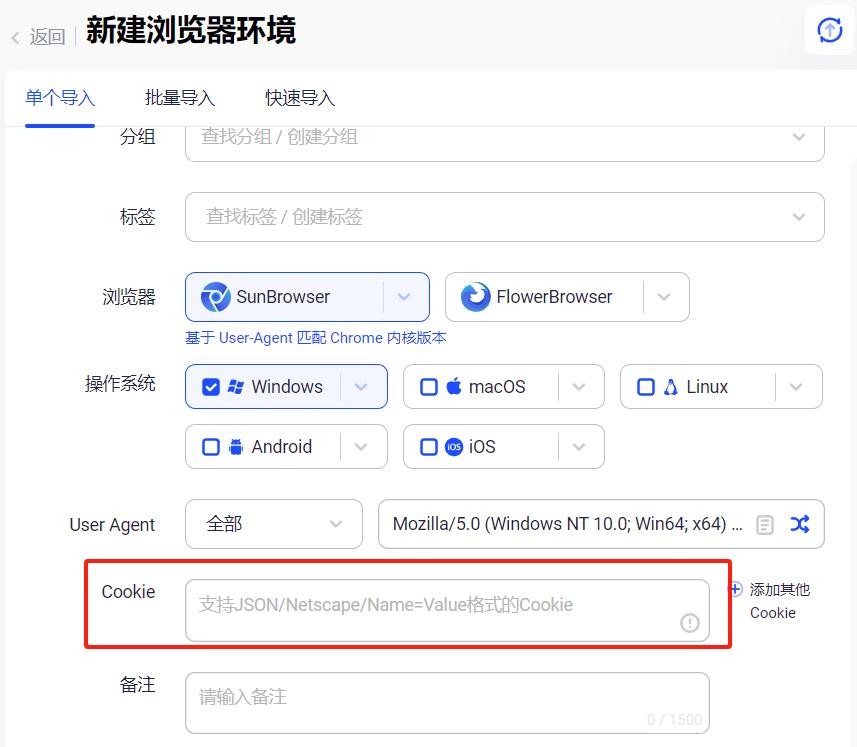
Task: Switch to the 快速导入 tab
Action: click(300, 98)
